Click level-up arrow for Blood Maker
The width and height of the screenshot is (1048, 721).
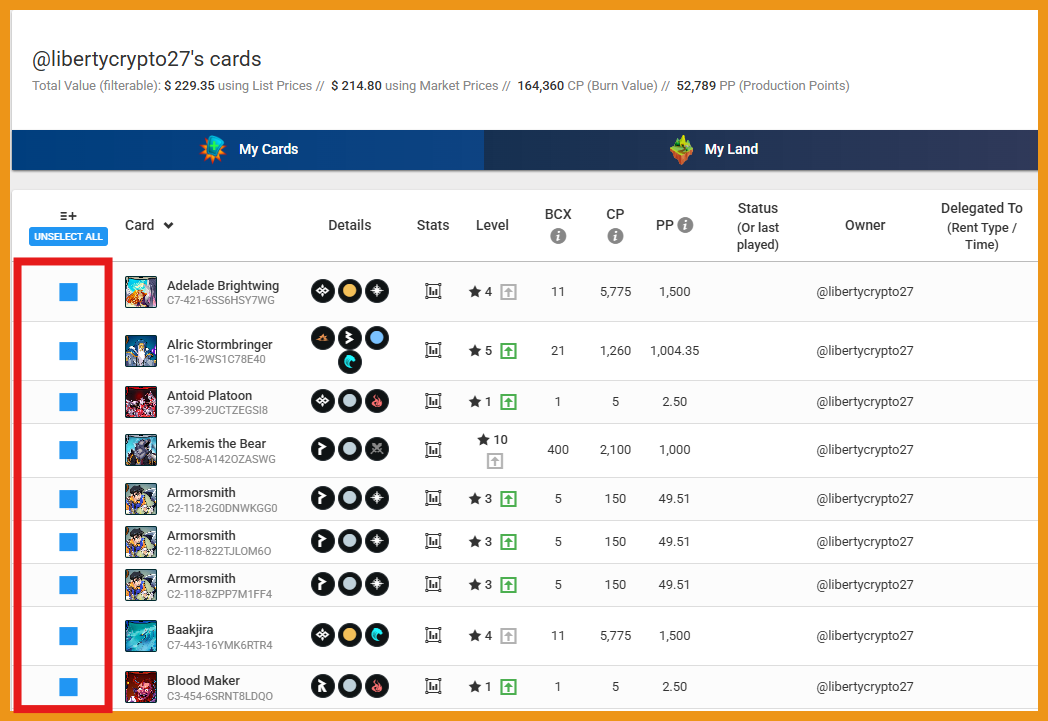(x=508, y=687)
